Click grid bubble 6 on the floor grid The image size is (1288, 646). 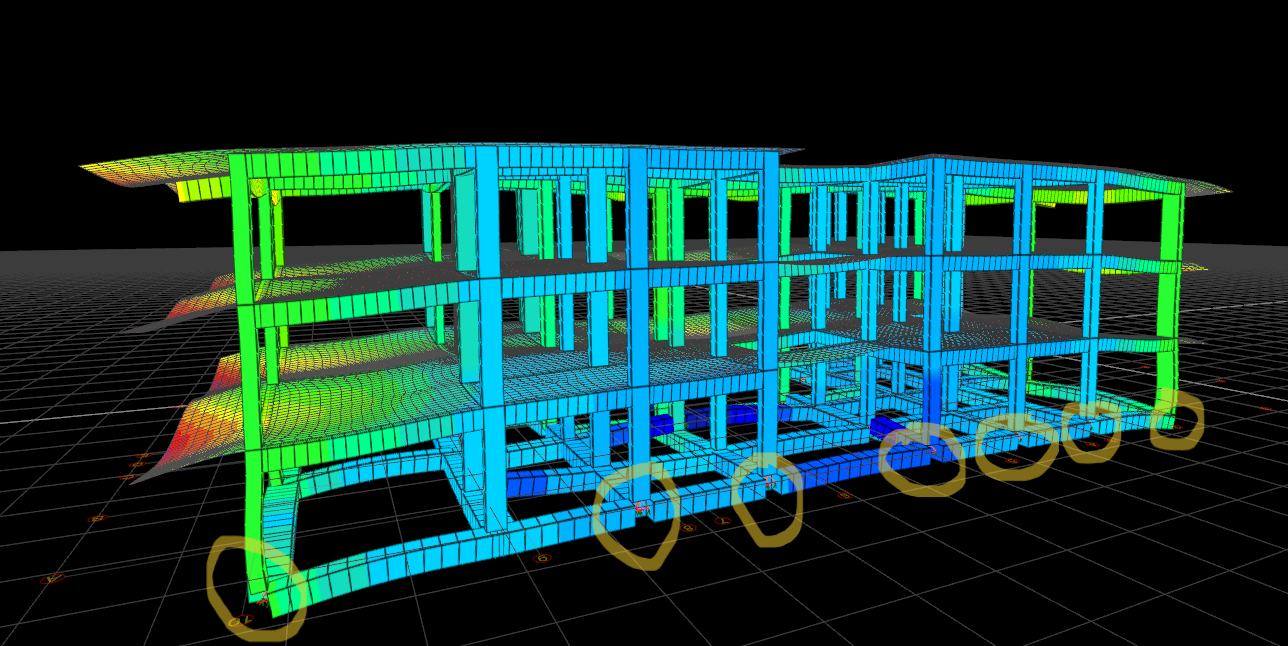pyautogui.click(x=843, y=494)
